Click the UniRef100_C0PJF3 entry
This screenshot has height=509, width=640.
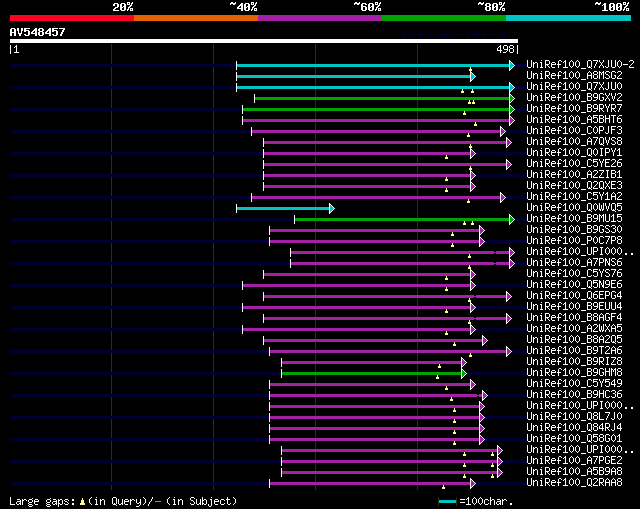[x=574, y=131]
